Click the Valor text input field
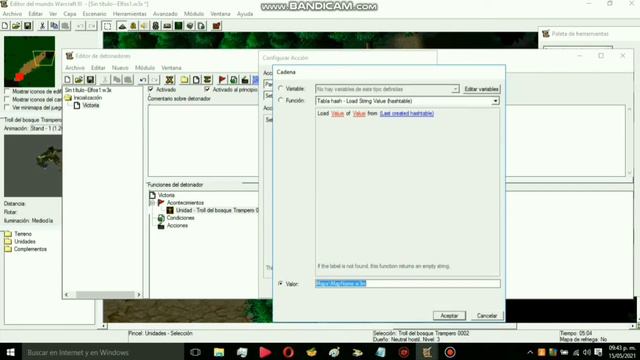640x360 pixels. 407,284
